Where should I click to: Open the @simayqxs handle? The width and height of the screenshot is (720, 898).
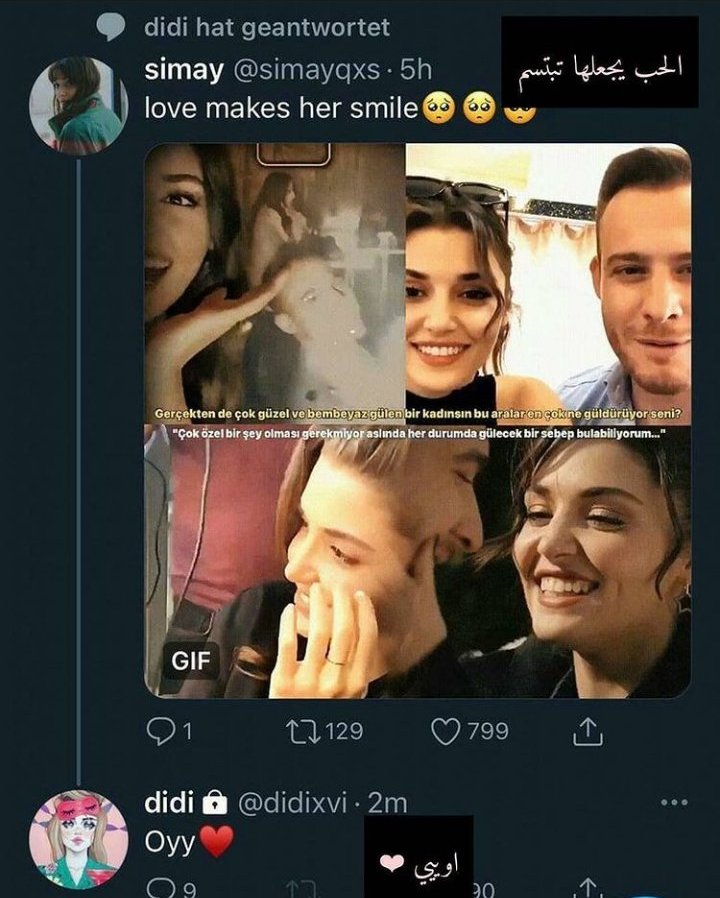pyautogui.click(x=313, y=70)
